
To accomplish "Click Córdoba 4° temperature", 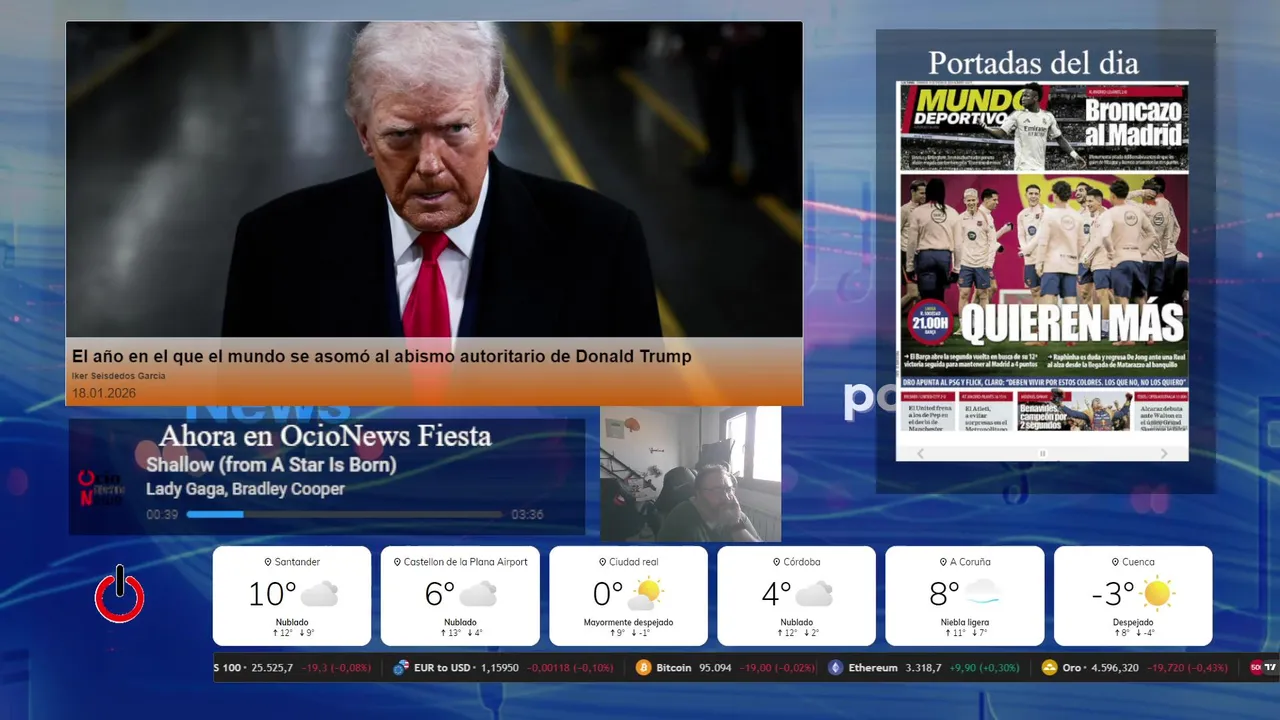I will 776,594.
